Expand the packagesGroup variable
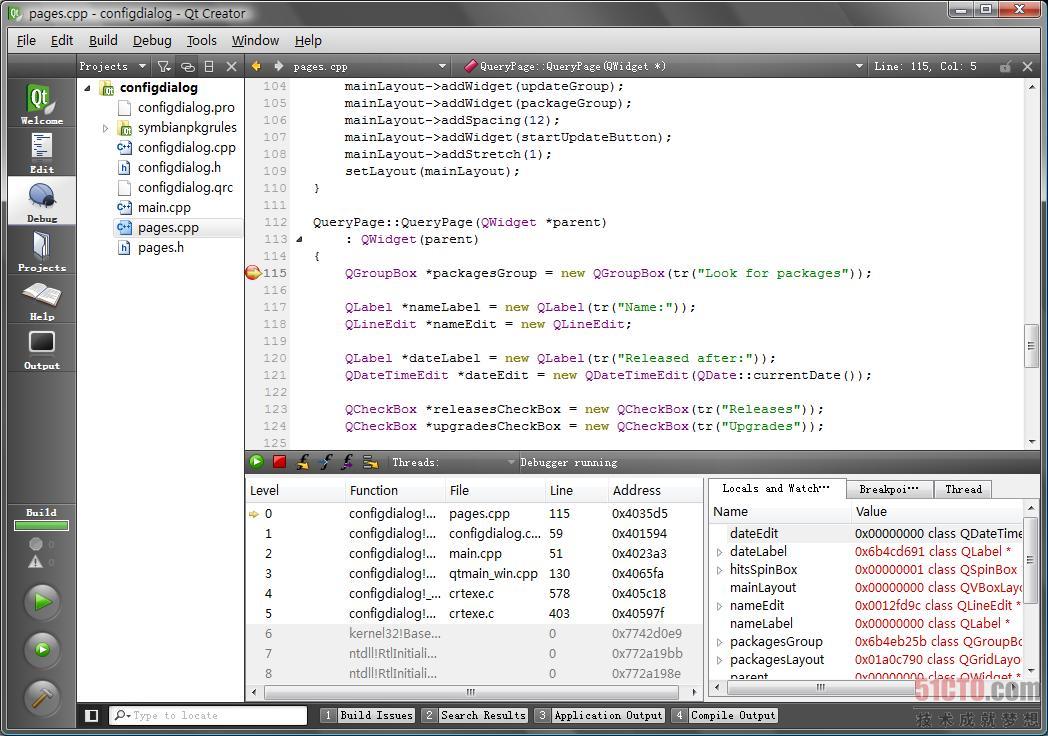The height and width of the screenshot is (736, 1048). [x=719, y=642]
